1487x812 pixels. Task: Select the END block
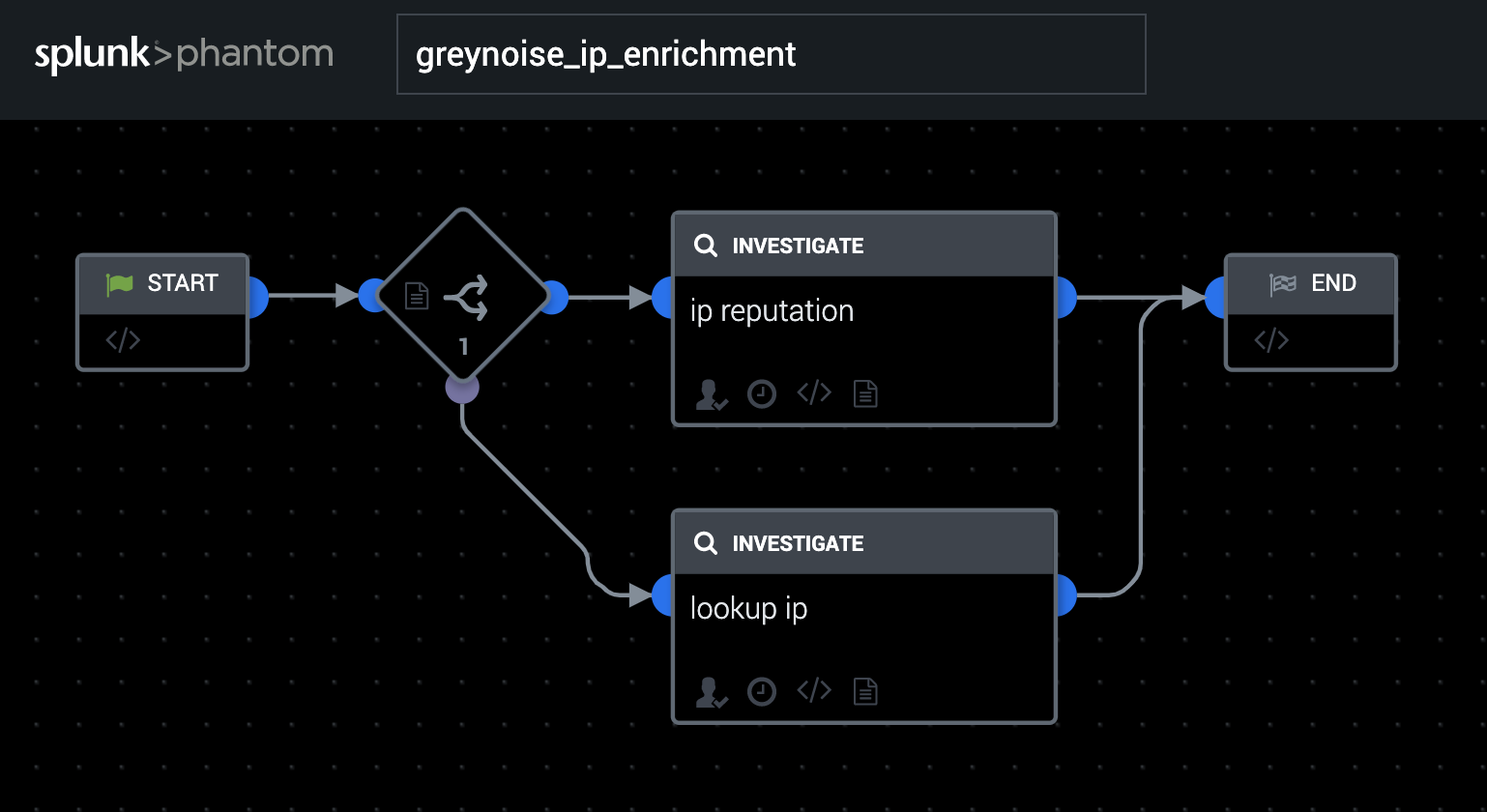point(1311,312)
